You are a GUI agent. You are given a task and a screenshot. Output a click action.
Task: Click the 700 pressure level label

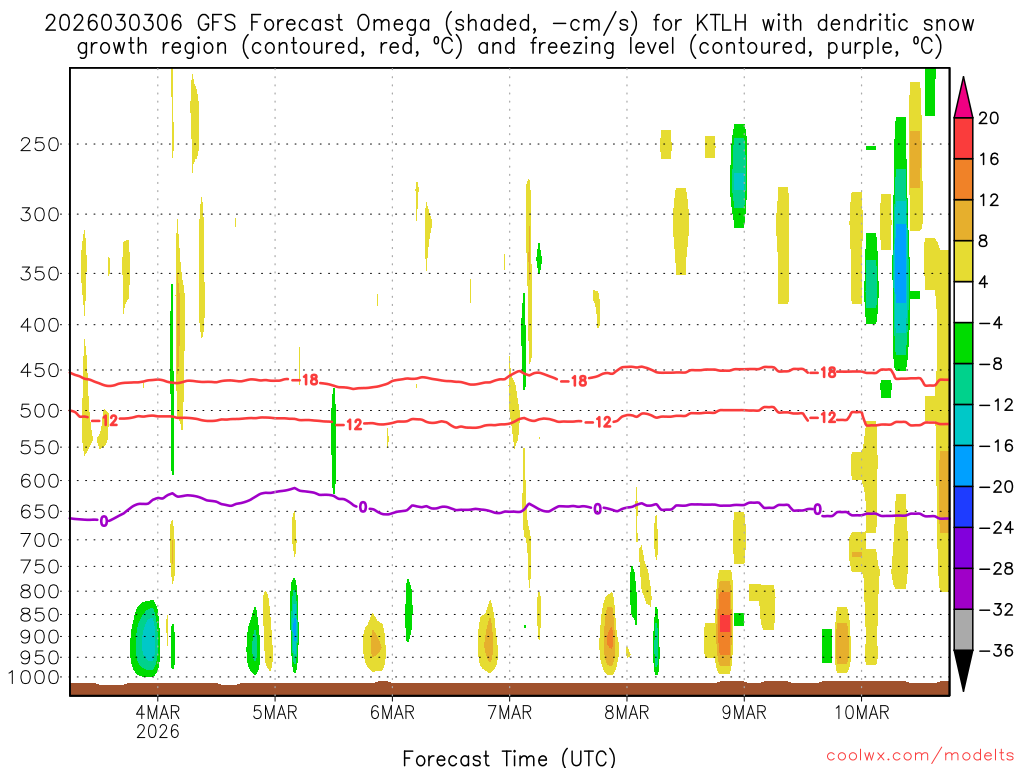tap(40, 540)
